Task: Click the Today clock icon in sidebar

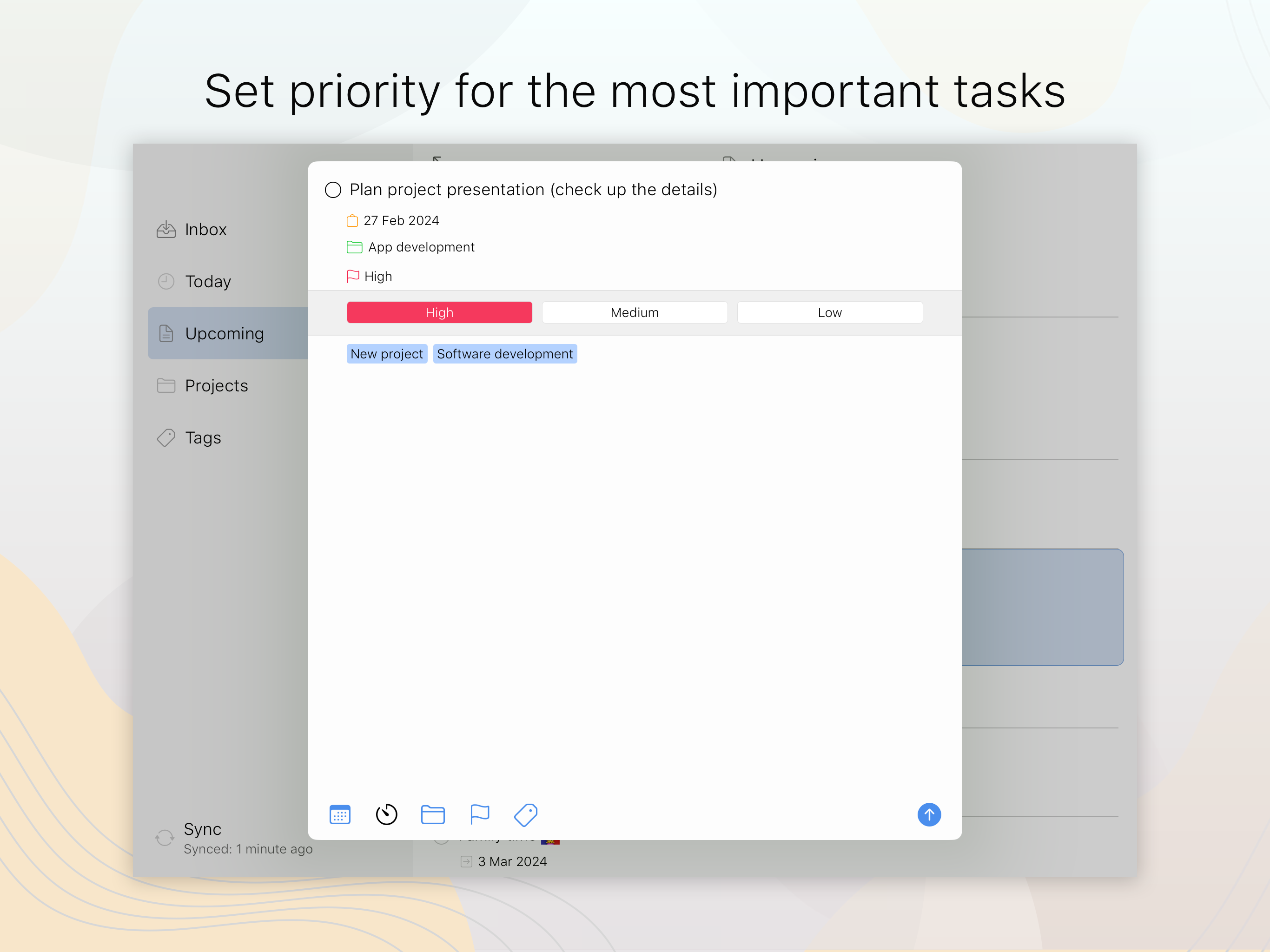Action: click(166, 281)
